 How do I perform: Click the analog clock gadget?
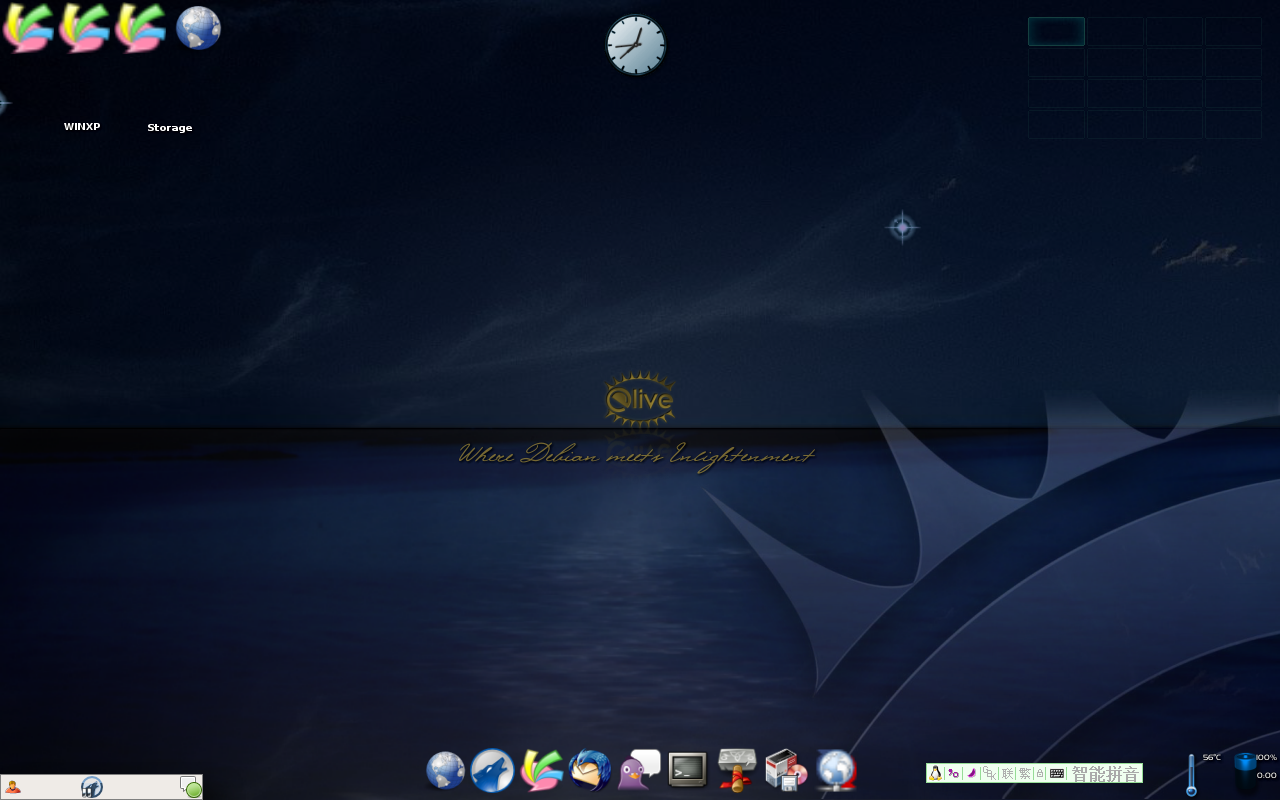click(x=636, y=45)
